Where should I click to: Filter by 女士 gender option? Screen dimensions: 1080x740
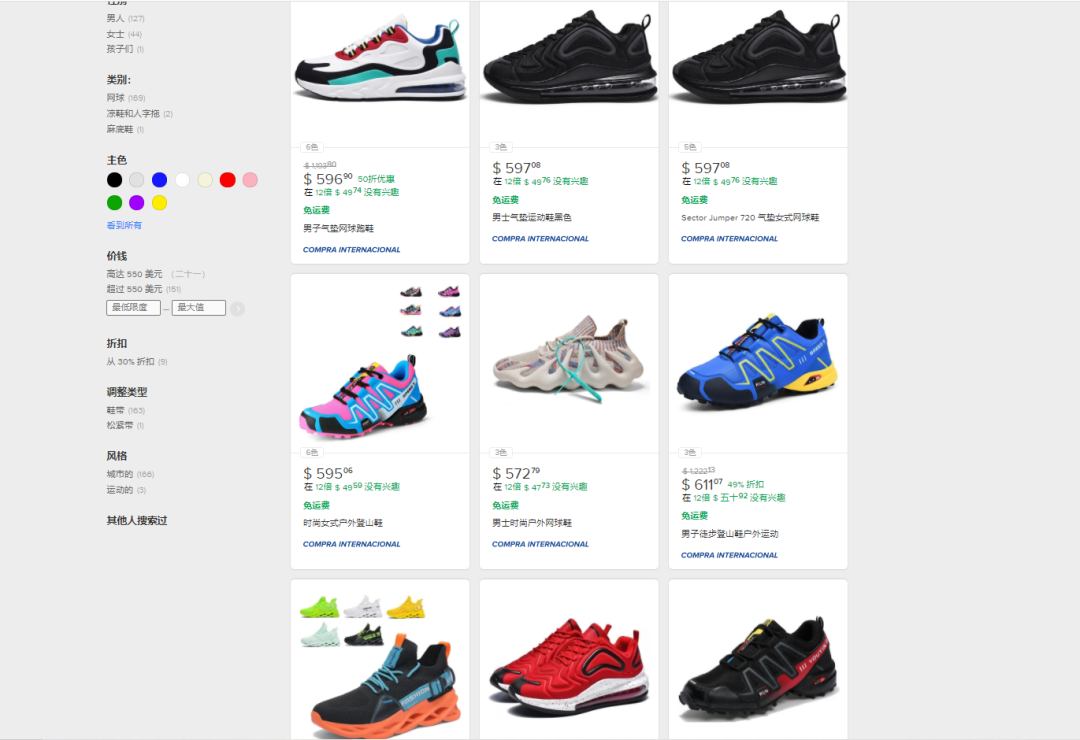coord(116,34)
